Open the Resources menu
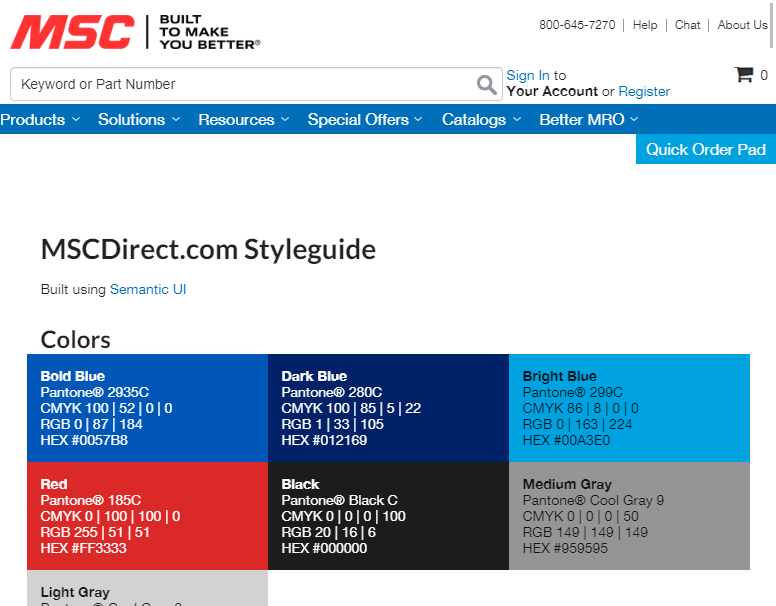776x606 pixels. tap(236, 119)
